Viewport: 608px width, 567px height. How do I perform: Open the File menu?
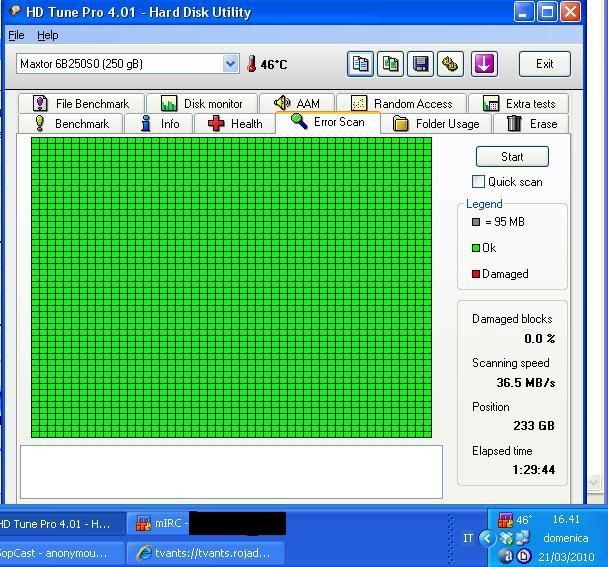[16, 35]
